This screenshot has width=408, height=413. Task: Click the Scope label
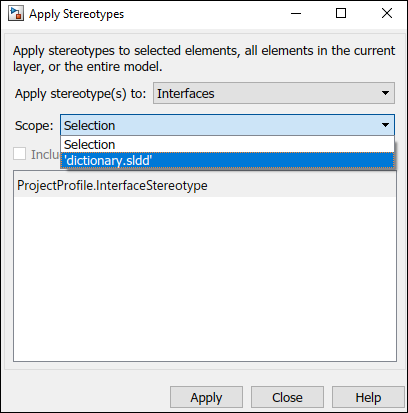(34, 126)
